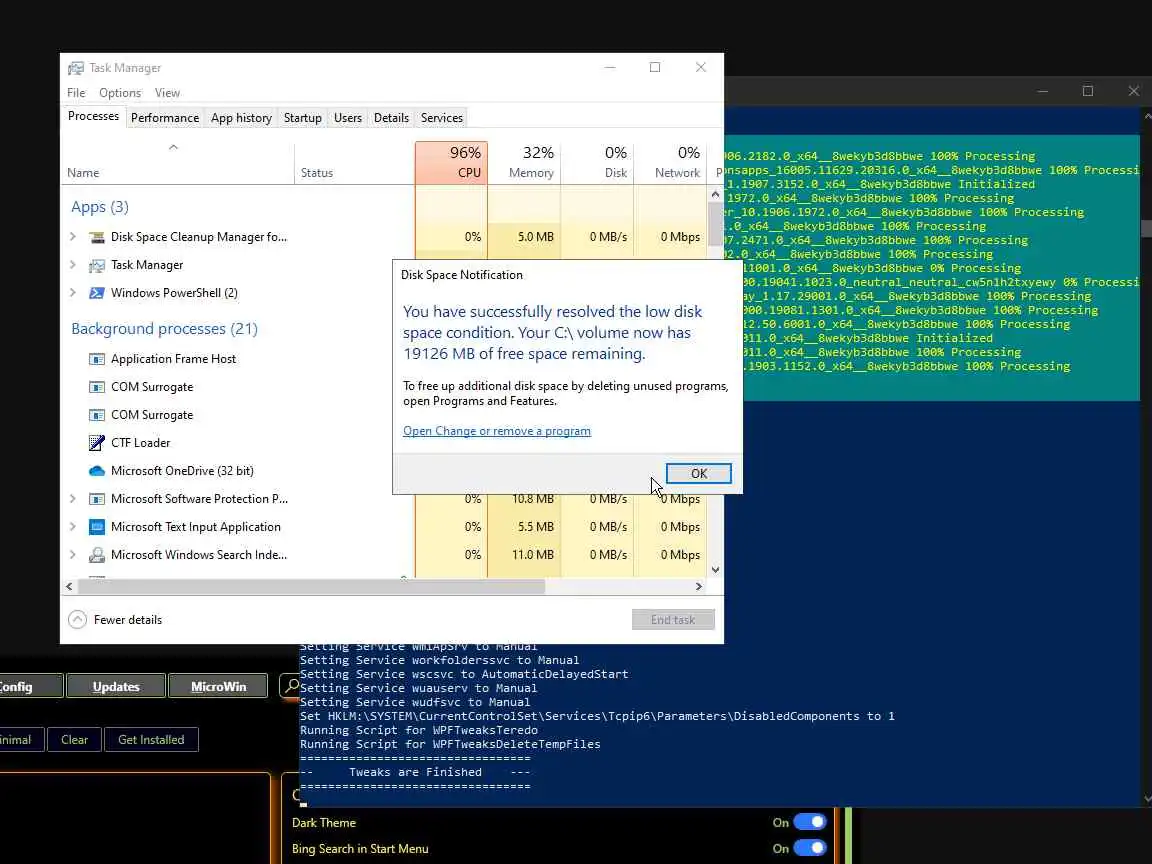
Task: Expand Microsoft Text Input Application row
Action: tap(73, 526)
